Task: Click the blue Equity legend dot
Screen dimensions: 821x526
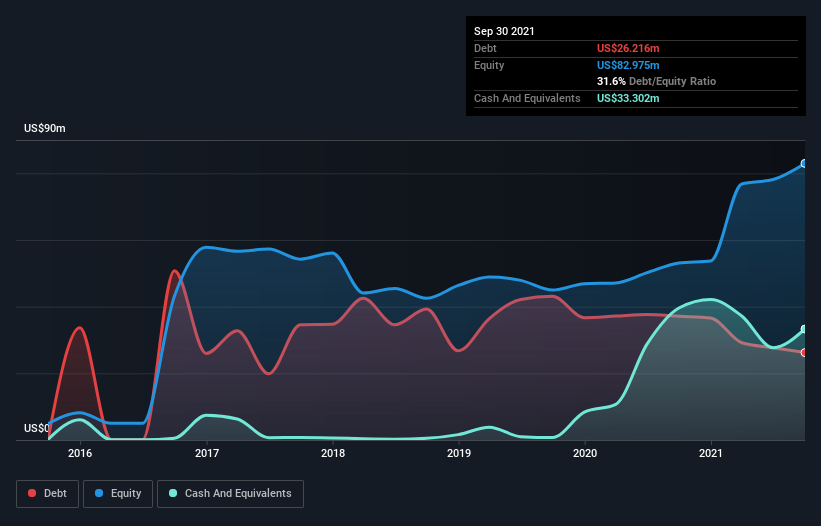Action: [x=99, y=493]
